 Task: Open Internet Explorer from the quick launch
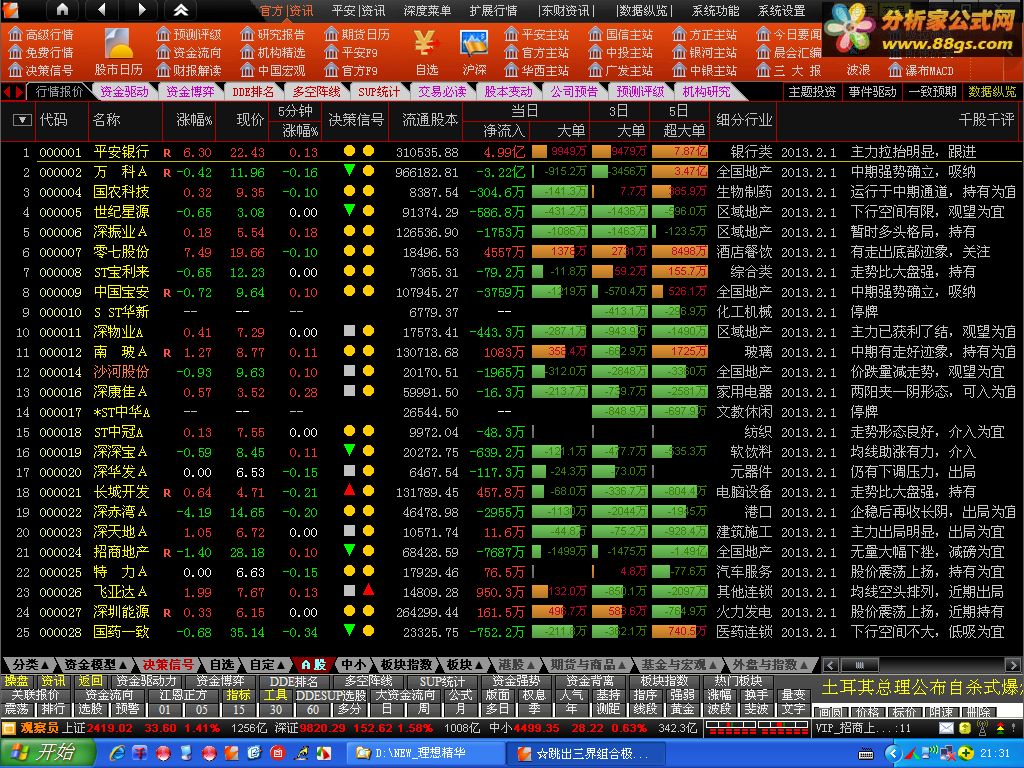coord(118,753)
